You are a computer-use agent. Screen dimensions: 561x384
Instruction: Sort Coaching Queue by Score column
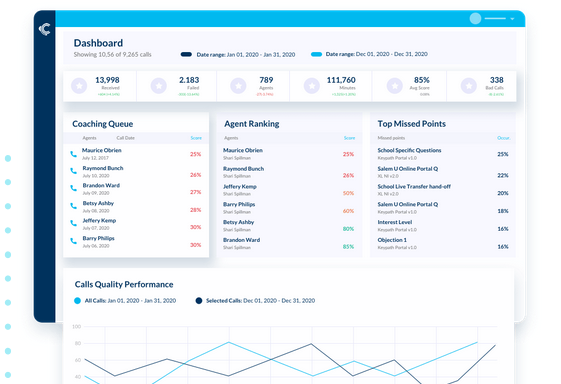(x=196, y=138)
